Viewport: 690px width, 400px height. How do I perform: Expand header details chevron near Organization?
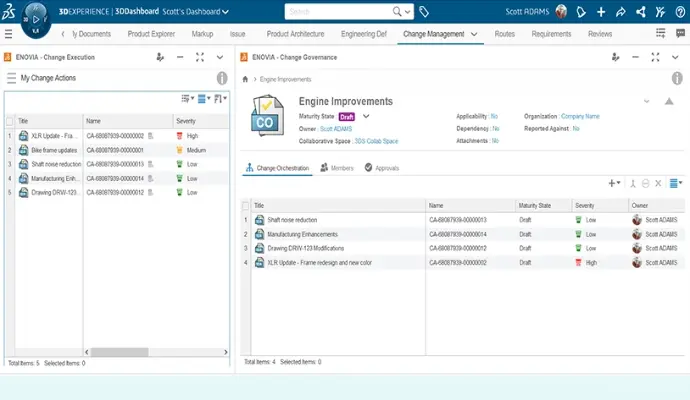pyautogui.click(x=646, y=101)
